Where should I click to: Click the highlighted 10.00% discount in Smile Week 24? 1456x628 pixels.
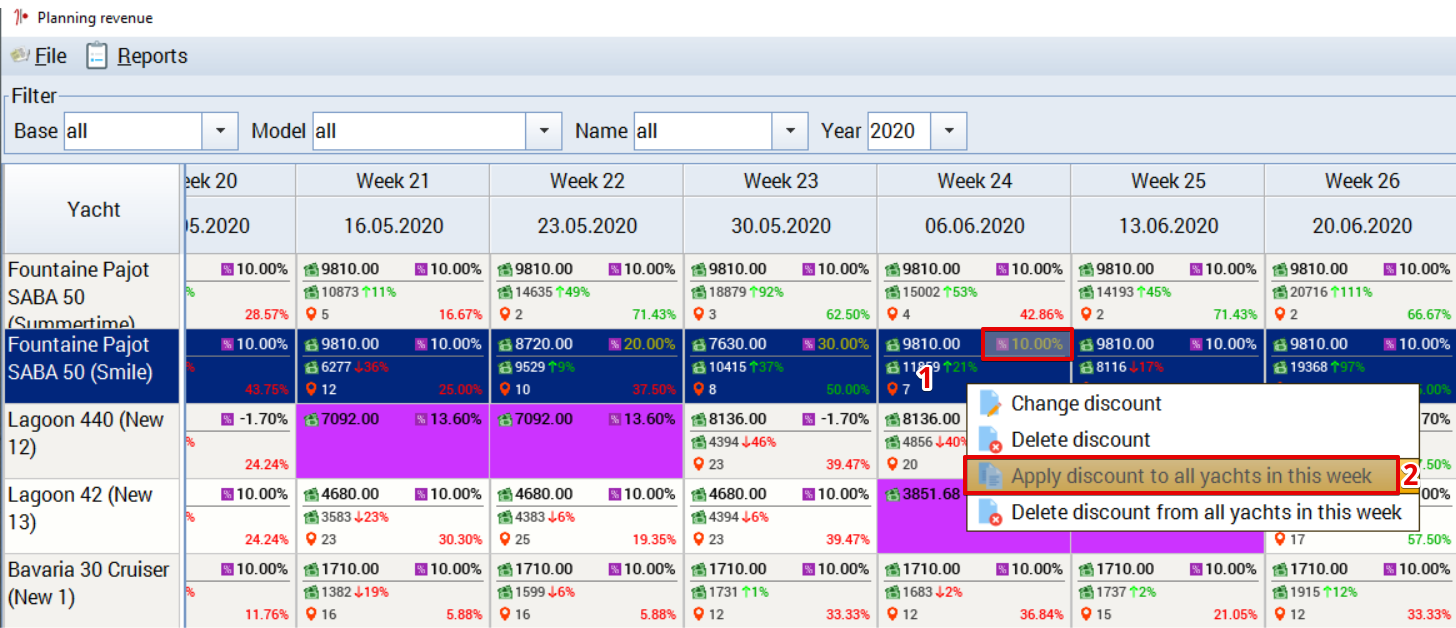[1027, 344]
